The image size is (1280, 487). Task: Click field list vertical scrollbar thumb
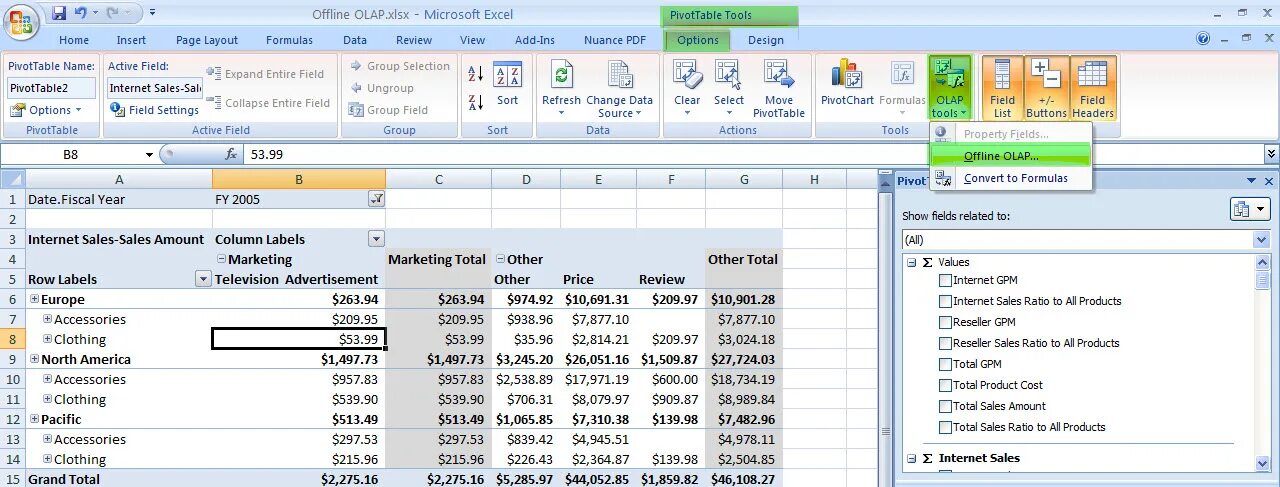tap(1263, 279)
